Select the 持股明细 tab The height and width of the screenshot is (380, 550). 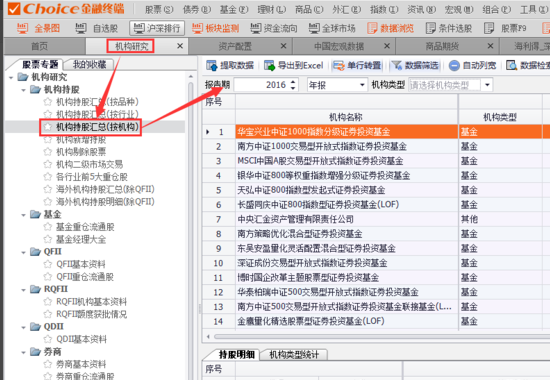(x=237, y=354)
